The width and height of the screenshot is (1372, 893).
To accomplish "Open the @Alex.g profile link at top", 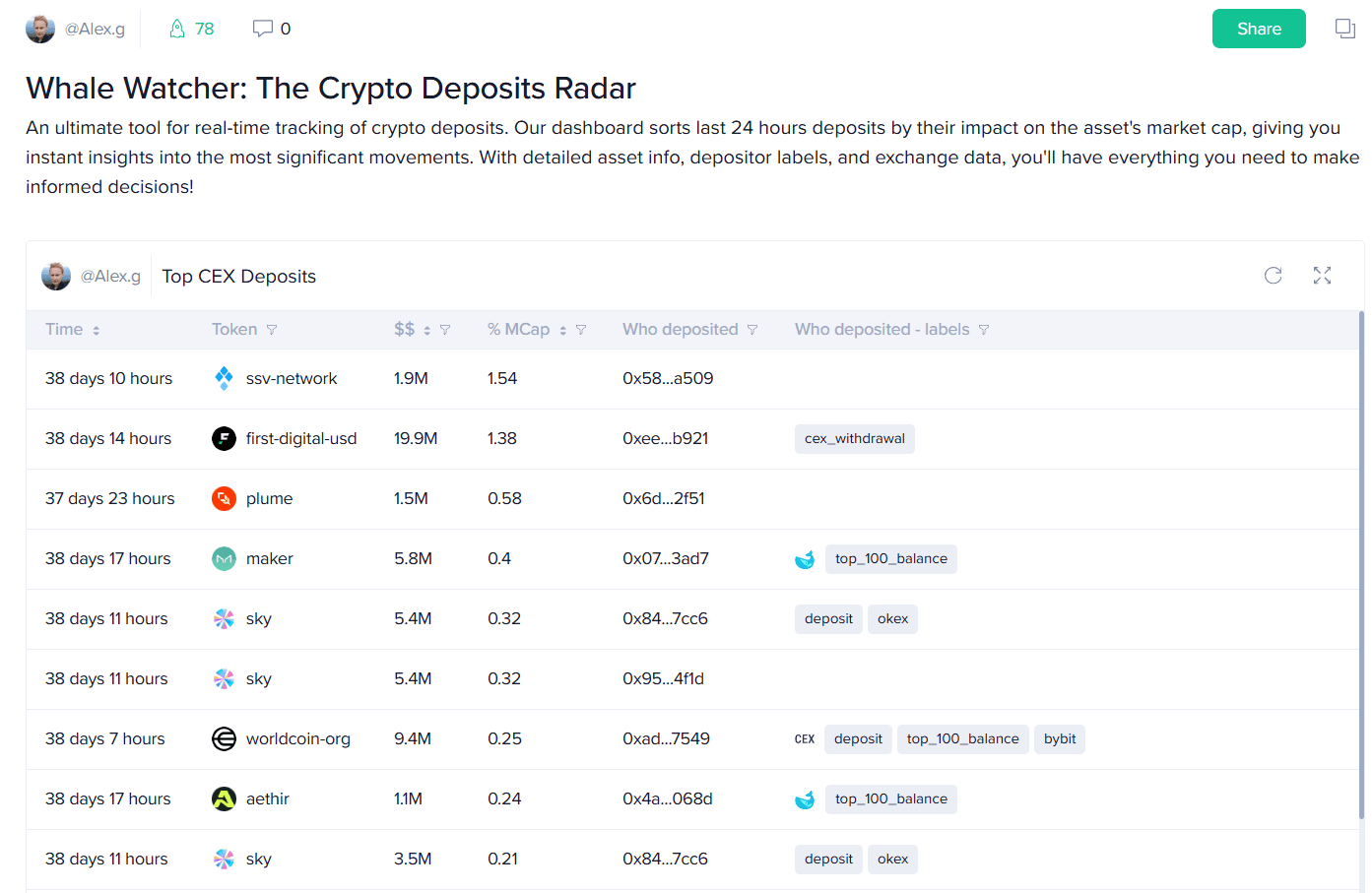I will 95,29.
